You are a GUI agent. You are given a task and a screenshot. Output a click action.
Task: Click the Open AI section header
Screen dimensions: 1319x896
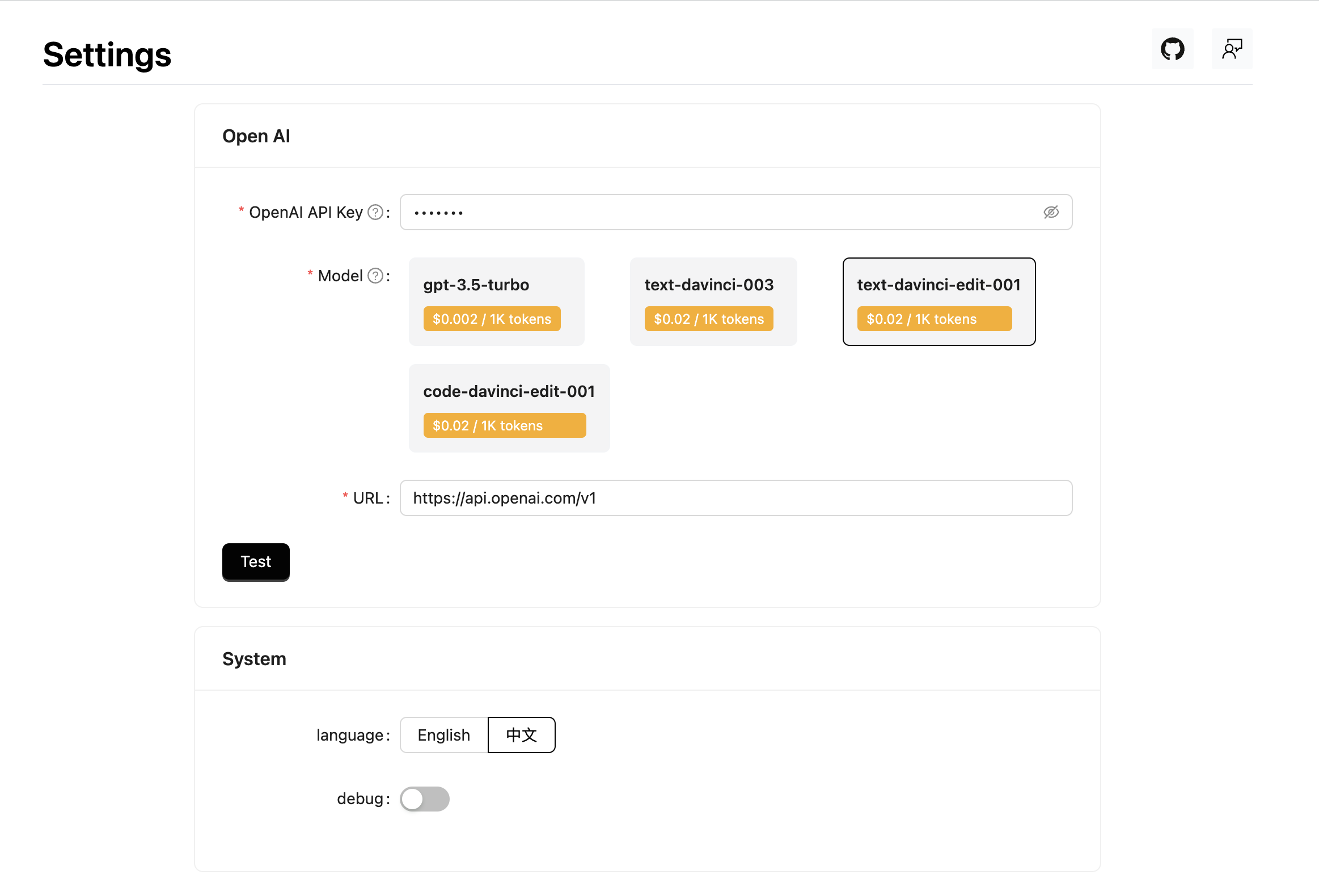point(256,136)
